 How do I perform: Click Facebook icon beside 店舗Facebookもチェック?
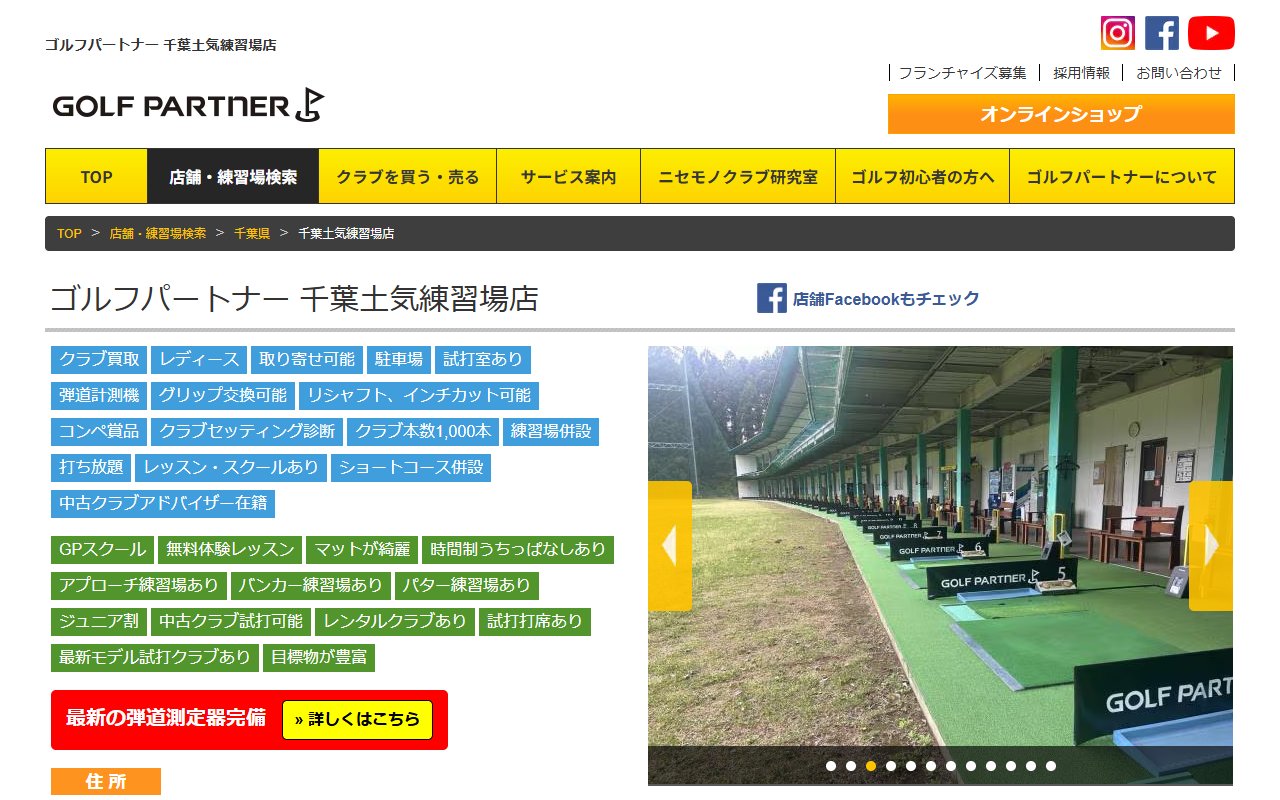(772, 298)
